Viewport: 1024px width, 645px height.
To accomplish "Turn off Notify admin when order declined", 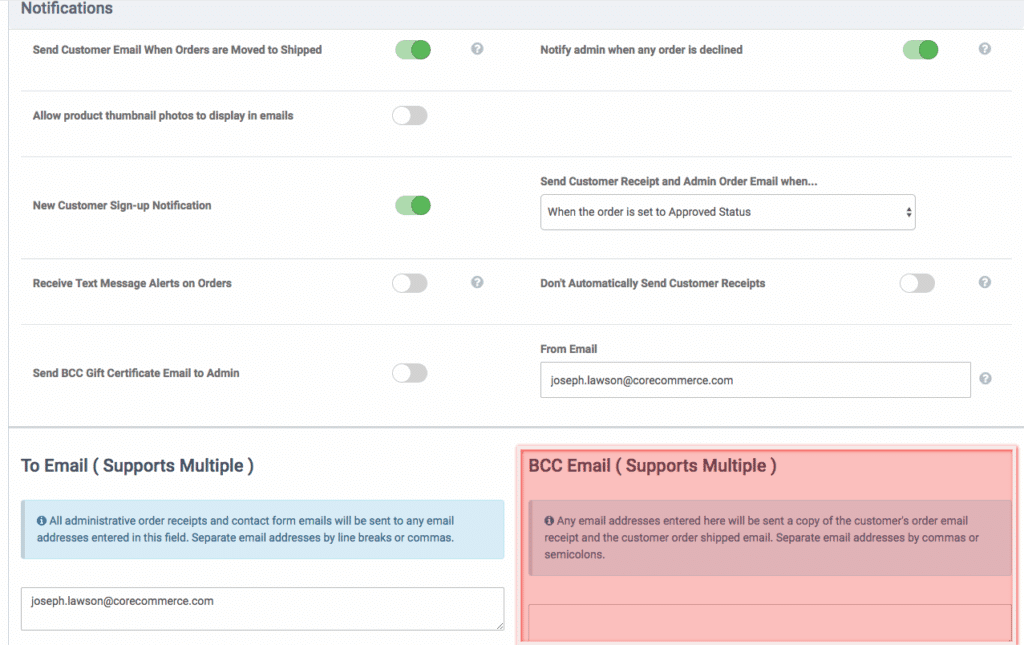I will 920,50.
